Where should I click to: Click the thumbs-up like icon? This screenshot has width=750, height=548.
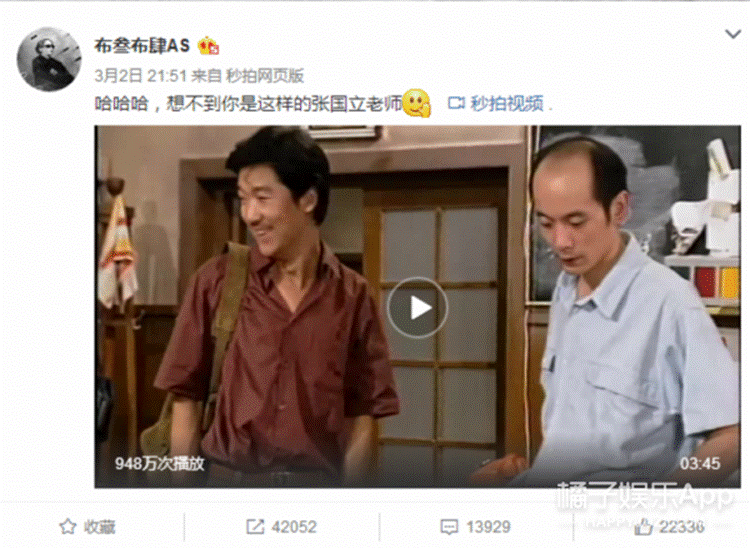click(643, 527)
